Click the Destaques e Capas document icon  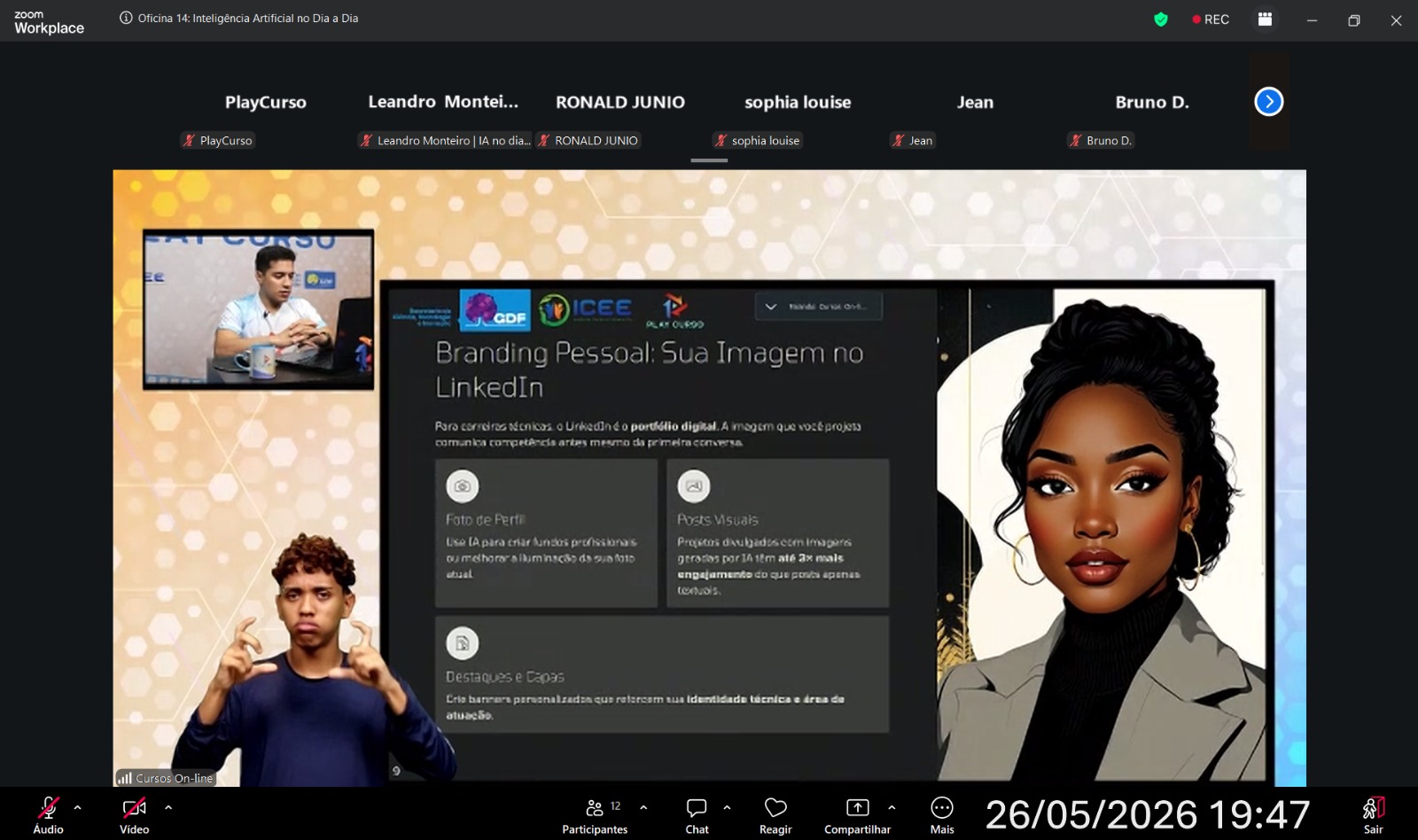pos(463,643)
